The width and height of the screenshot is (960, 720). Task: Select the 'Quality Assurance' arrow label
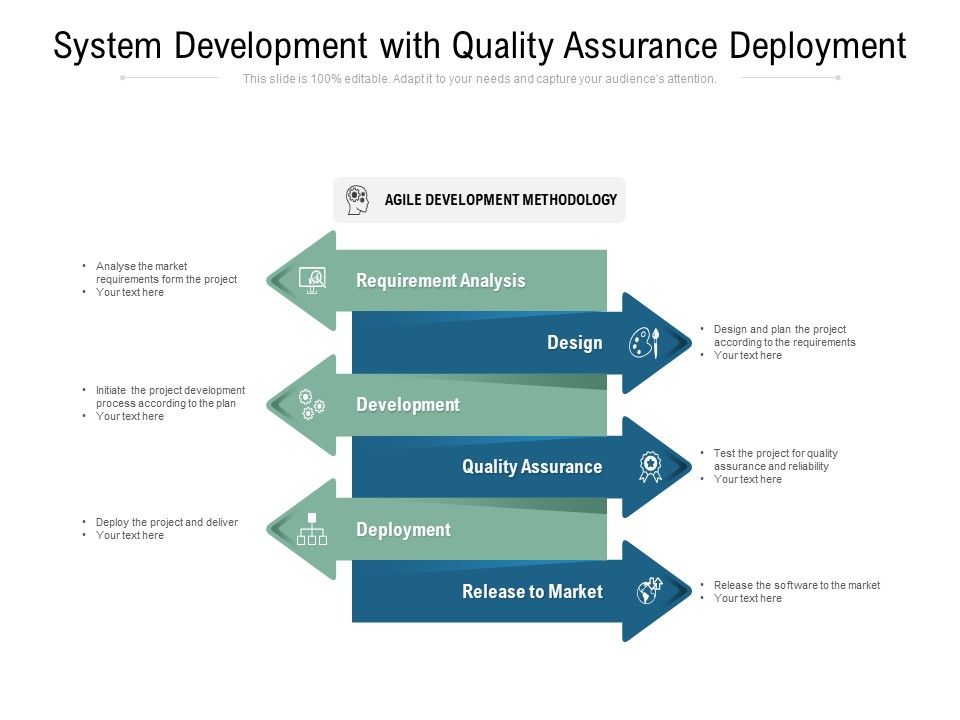(532, 467)
